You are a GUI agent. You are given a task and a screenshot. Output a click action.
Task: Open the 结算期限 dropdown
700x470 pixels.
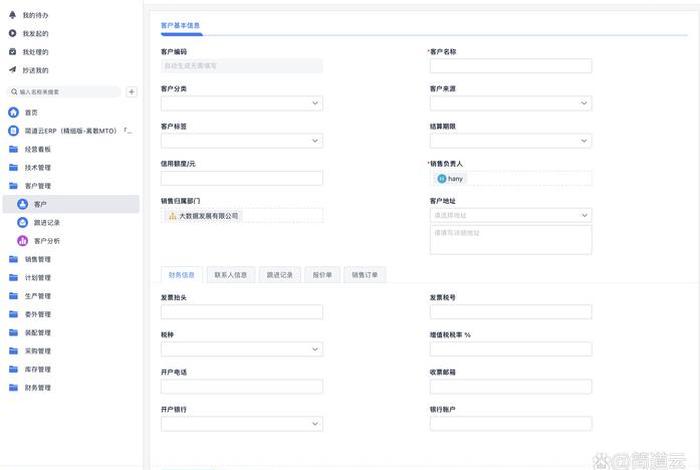pos(511,141)
